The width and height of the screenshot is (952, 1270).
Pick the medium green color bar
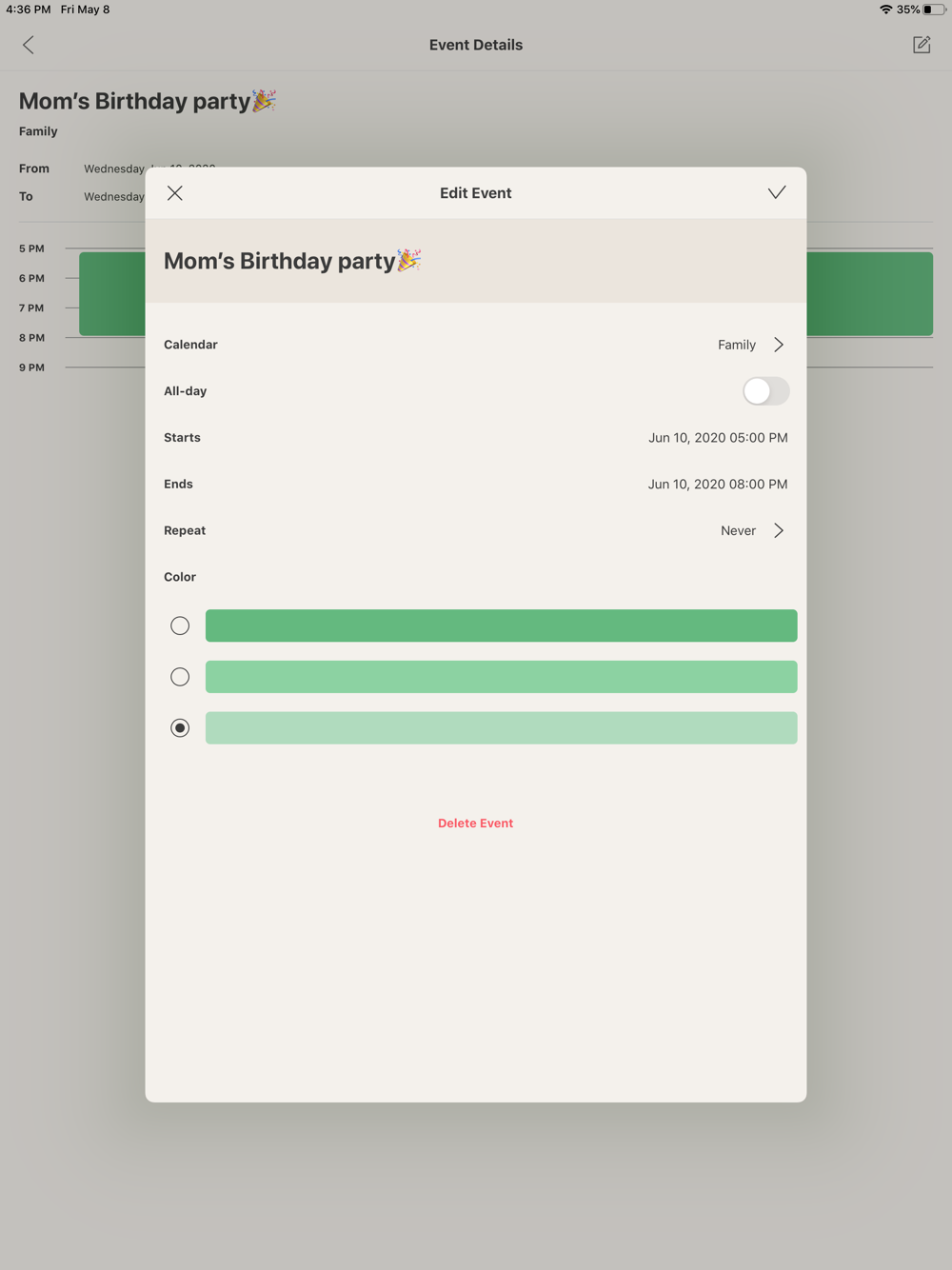coord(501,677)
